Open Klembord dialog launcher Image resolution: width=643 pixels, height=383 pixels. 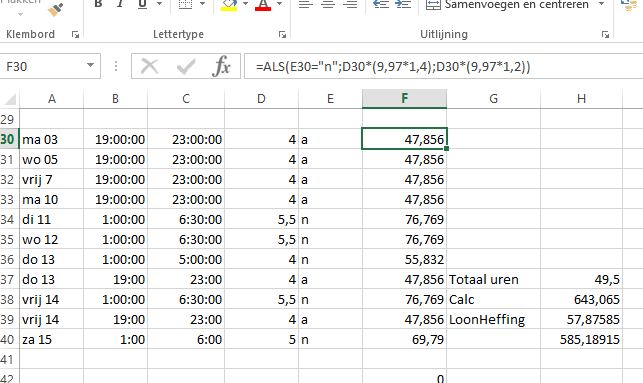coord(75,34)
